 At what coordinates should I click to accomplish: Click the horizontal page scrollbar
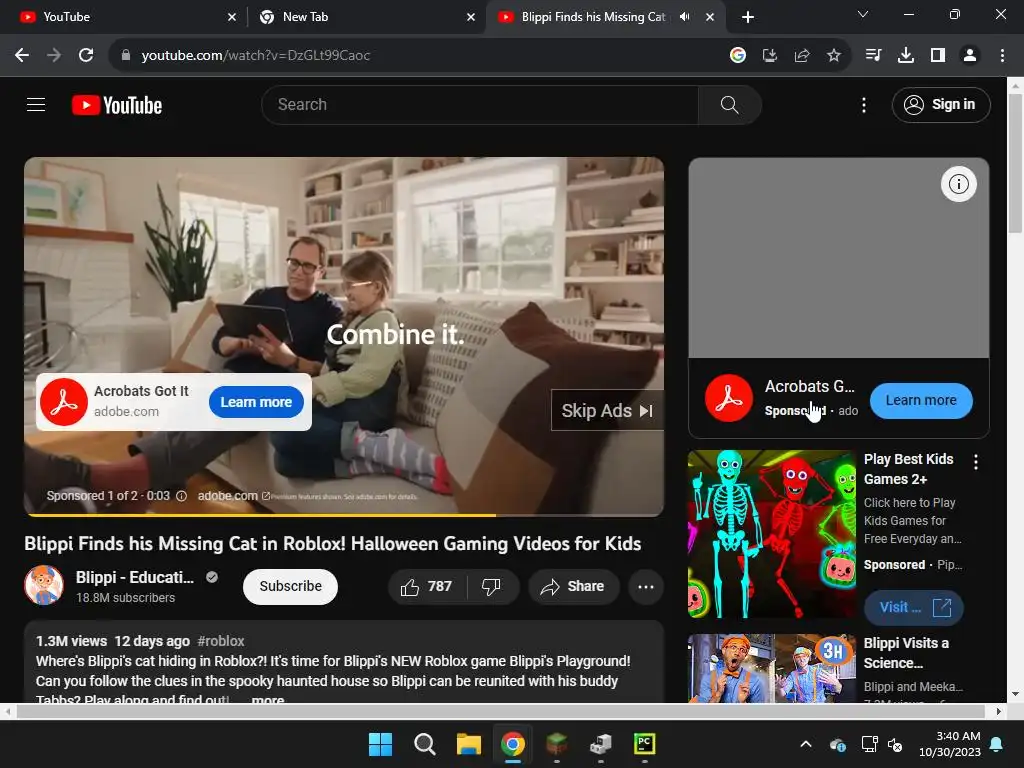[500, 711]
